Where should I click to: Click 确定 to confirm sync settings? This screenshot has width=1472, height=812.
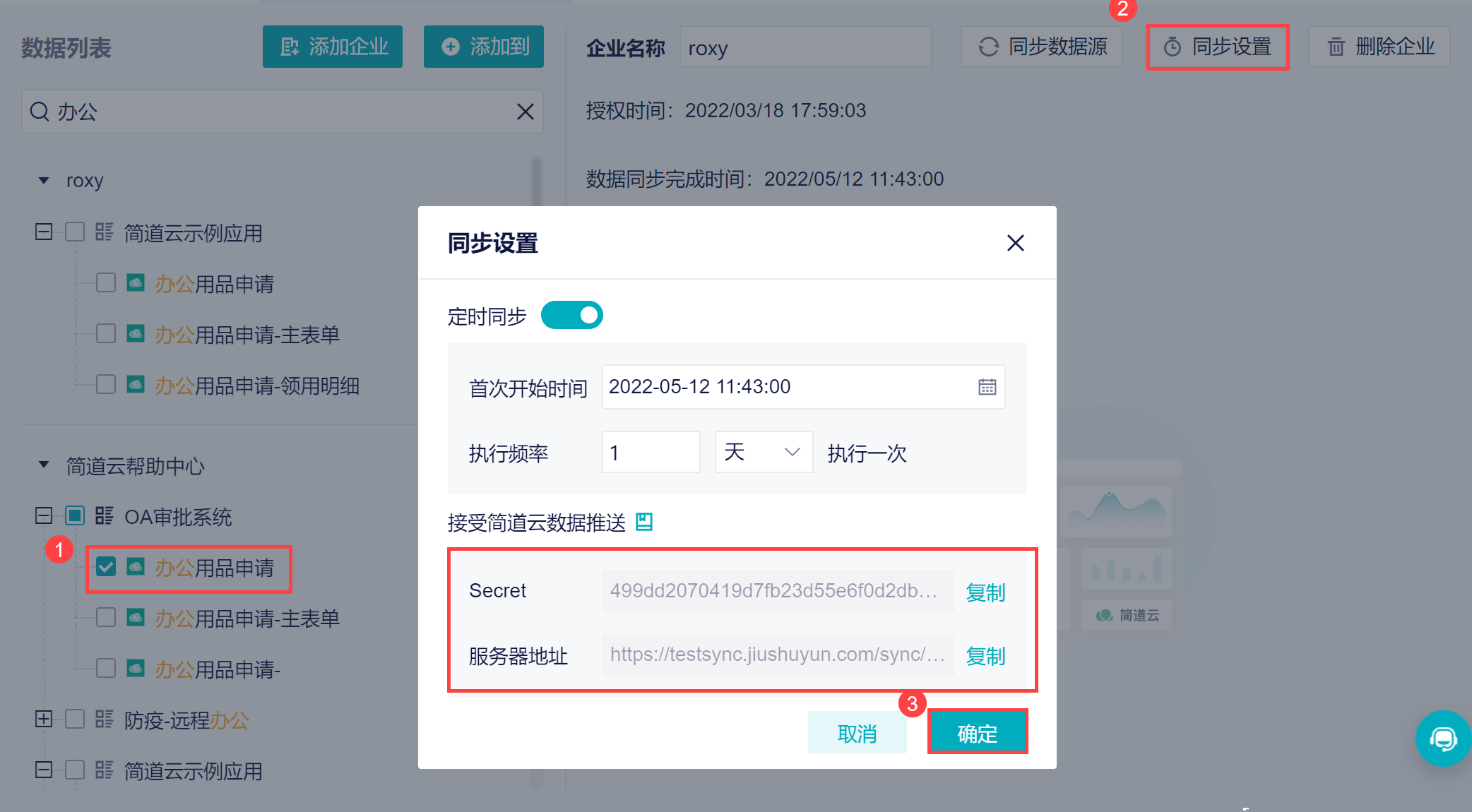tap(977, 733)
